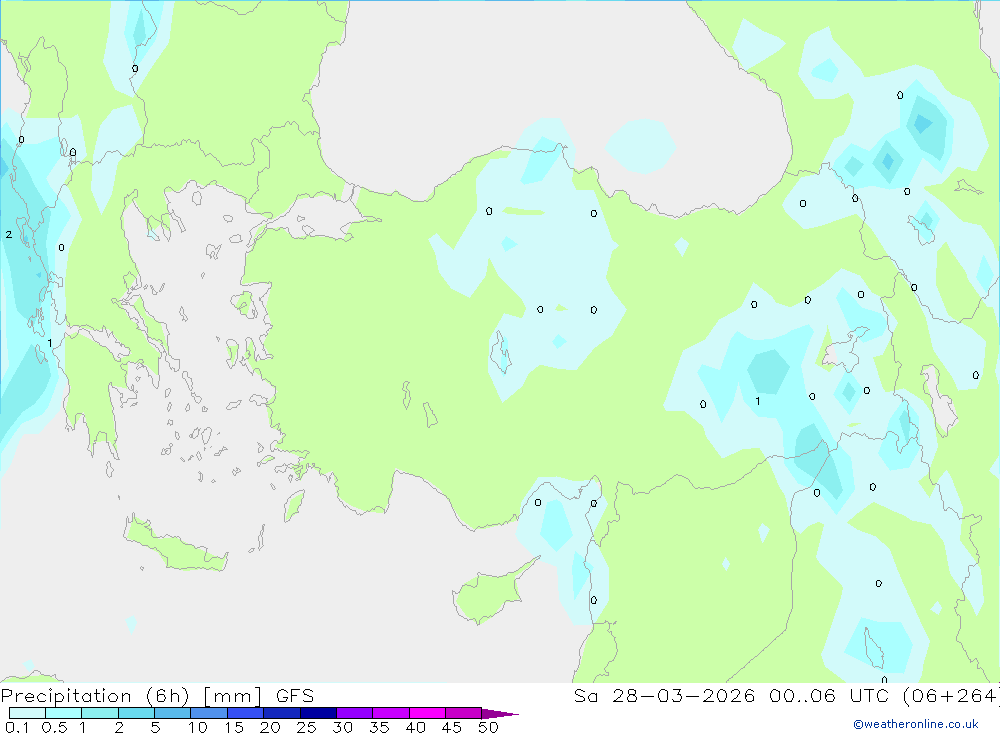Select the 30–35 mm violet legend swatch
The height and width of the screenshot is (733, 1000).
tap(355, 713)
